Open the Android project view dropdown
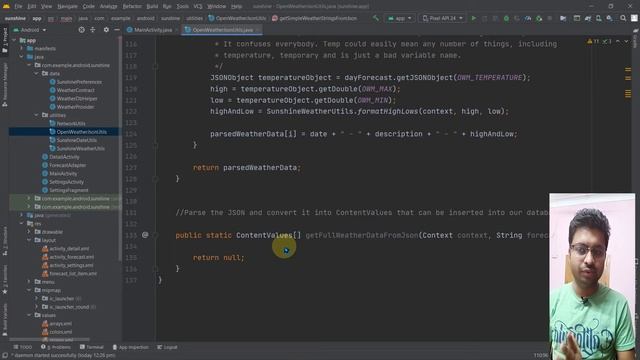The height and width of the screenshot is (360, 640). (x=30, y=30)
